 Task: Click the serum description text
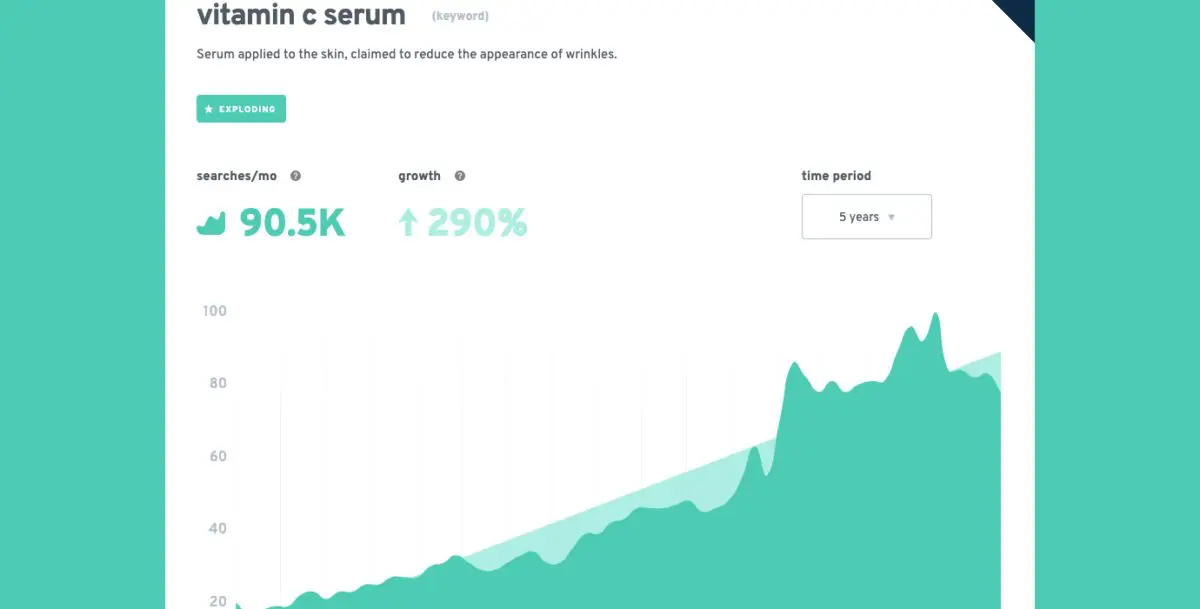click(x=407, y=54)
